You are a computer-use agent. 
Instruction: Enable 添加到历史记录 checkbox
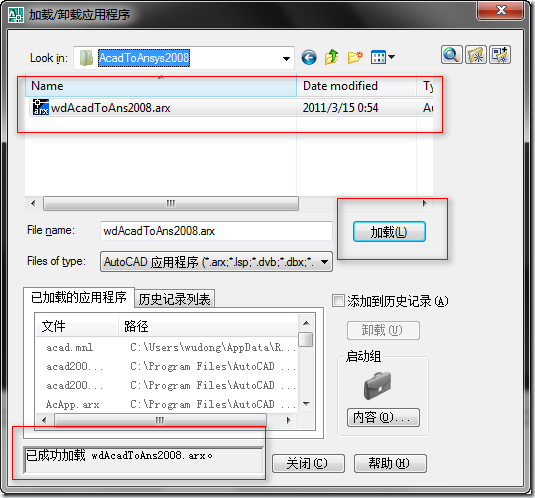[x=338, y=301]
